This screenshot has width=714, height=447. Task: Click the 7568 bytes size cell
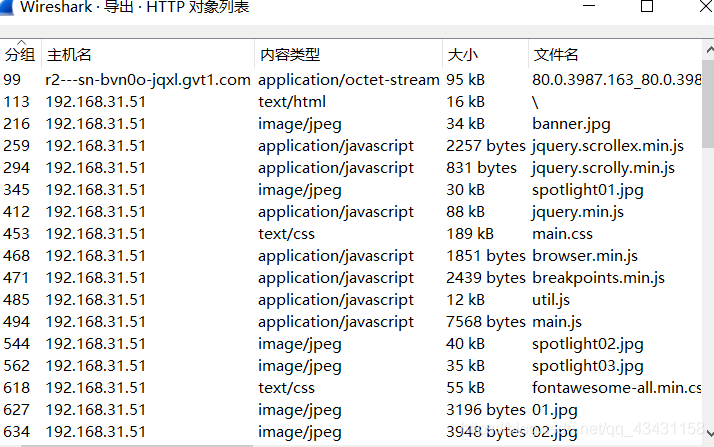click(x=485, y=321)
